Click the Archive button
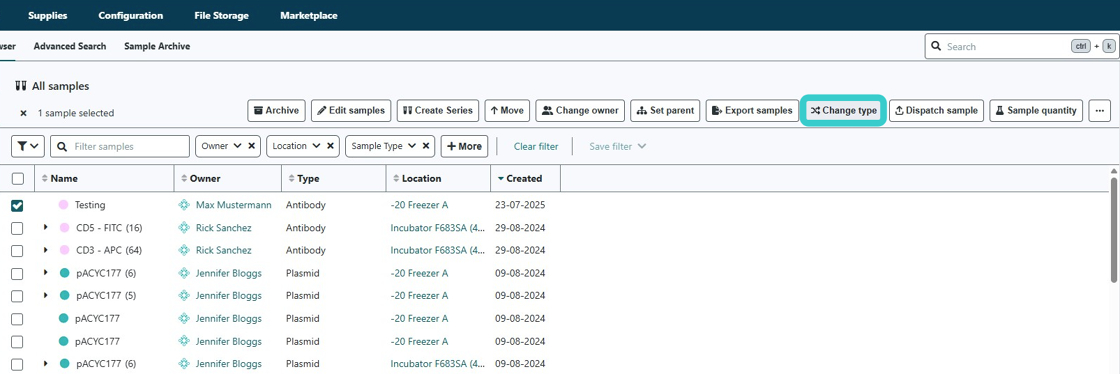The image size is (1120, 374). [276, 111]
